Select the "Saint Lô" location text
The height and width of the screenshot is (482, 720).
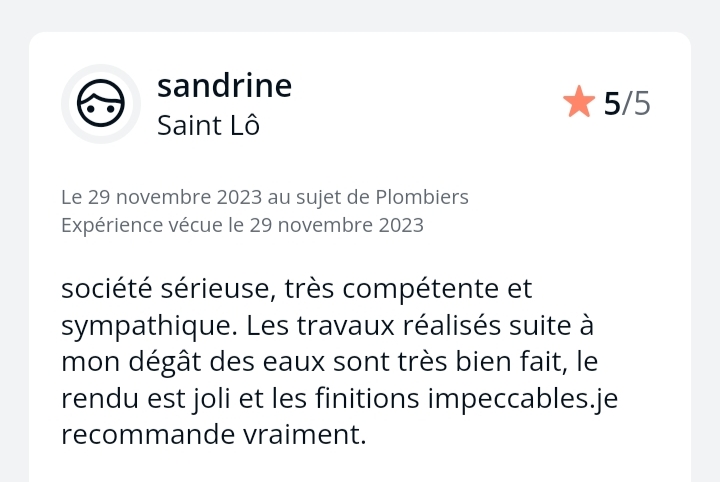click(208, 127)
